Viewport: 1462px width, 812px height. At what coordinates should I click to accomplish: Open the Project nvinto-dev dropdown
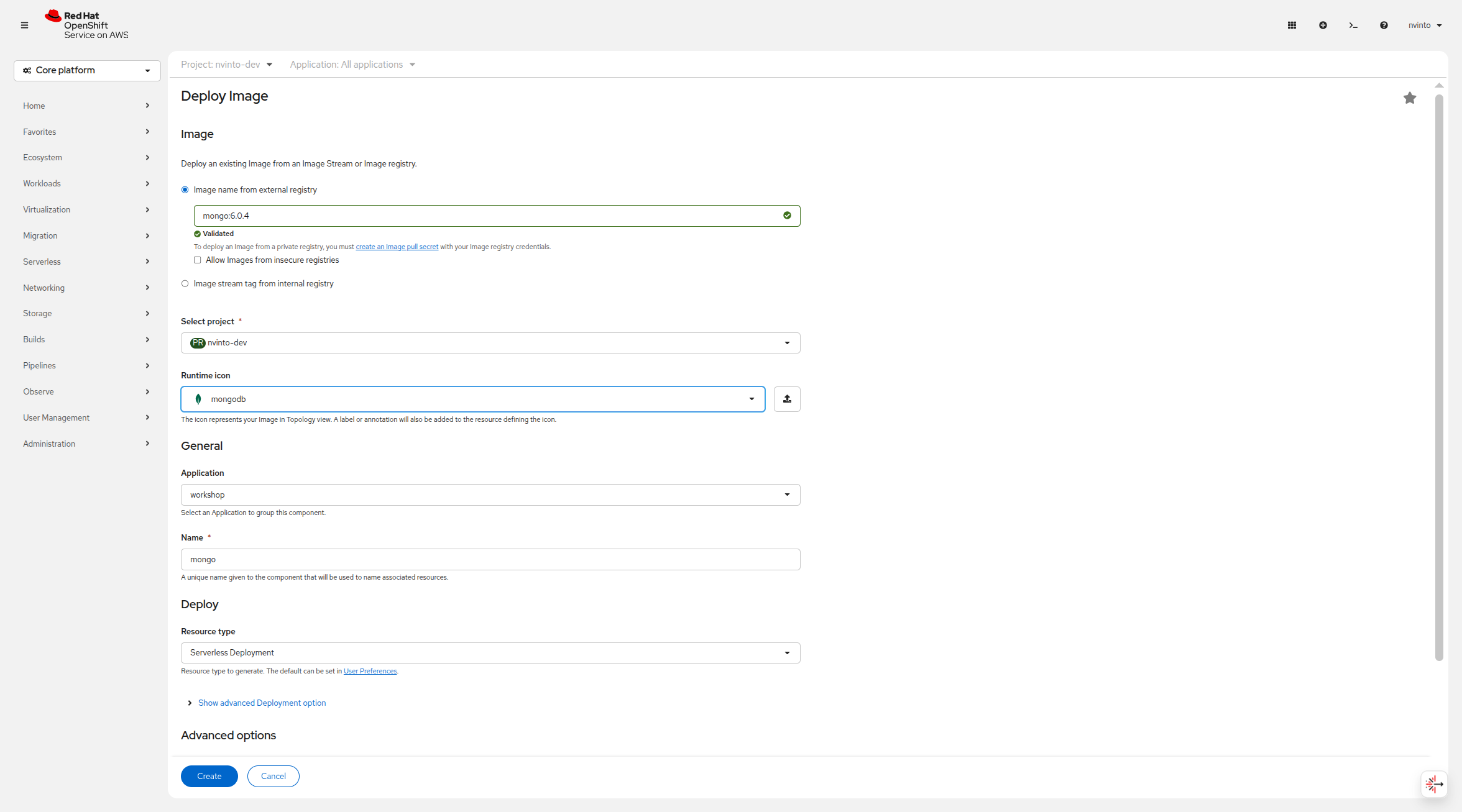pos(227,65)
